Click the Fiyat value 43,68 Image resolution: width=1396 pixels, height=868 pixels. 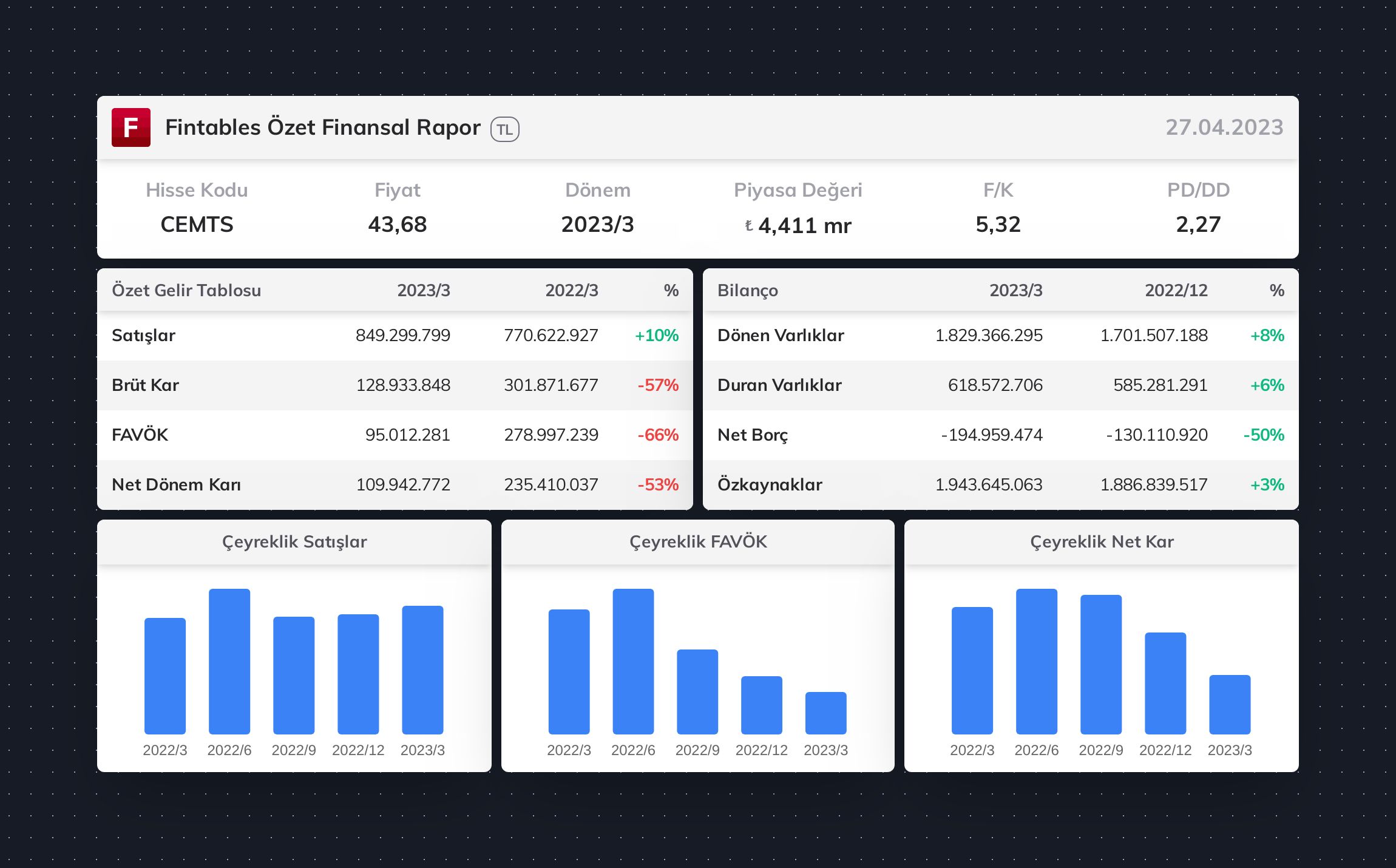coord(397,225)
